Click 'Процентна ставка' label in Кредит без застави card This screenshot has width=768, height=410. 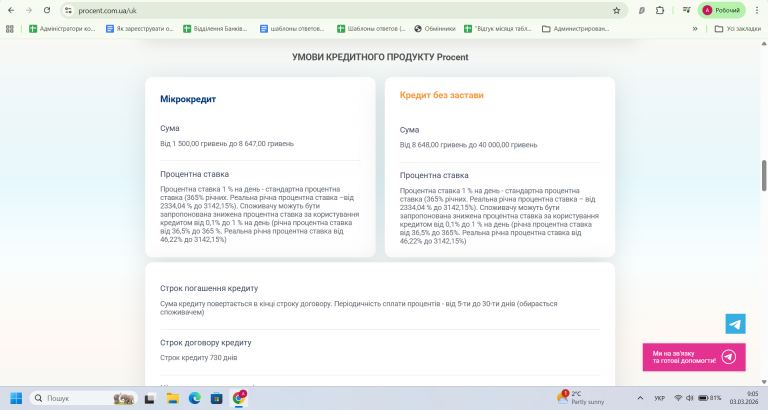point(434,175)
